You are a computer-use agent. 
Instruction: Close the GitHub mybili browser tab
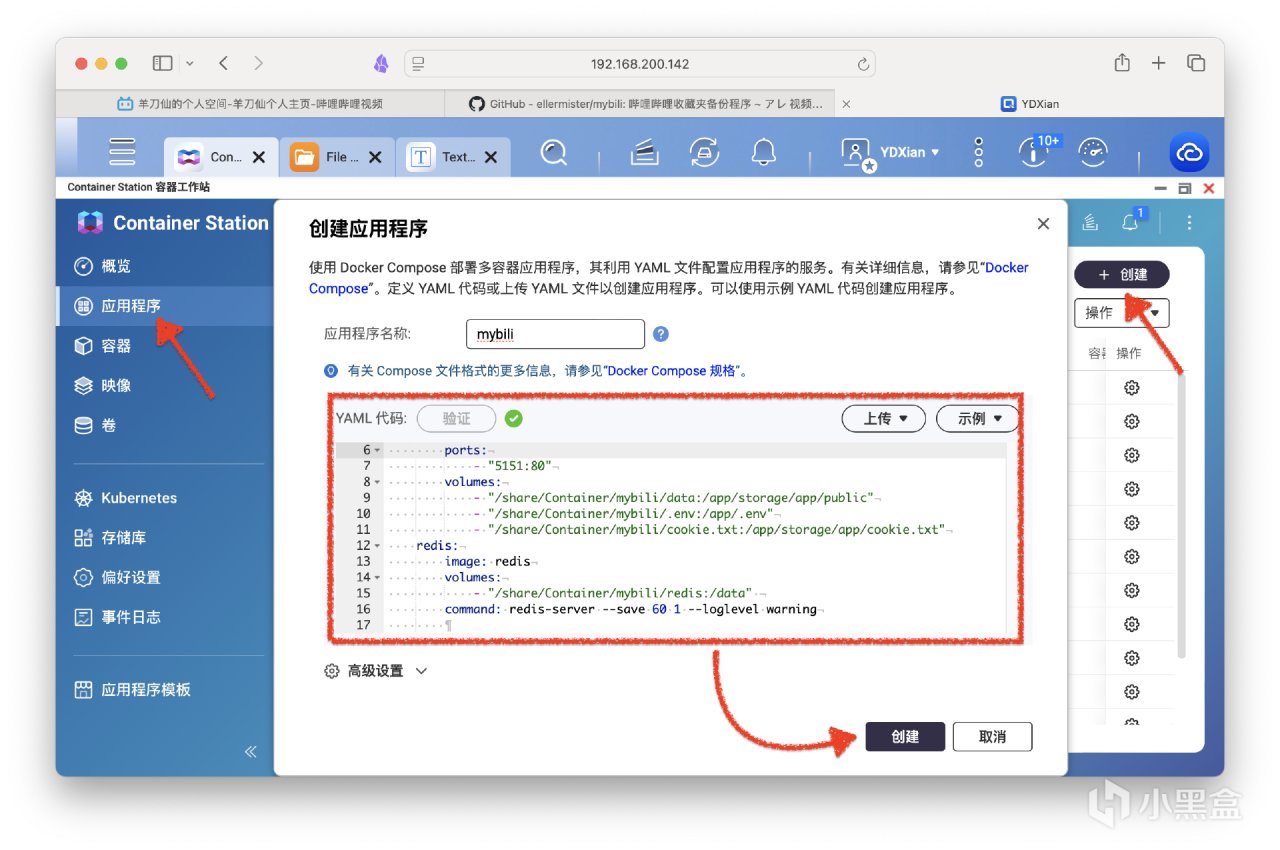[x=846, y=103]
